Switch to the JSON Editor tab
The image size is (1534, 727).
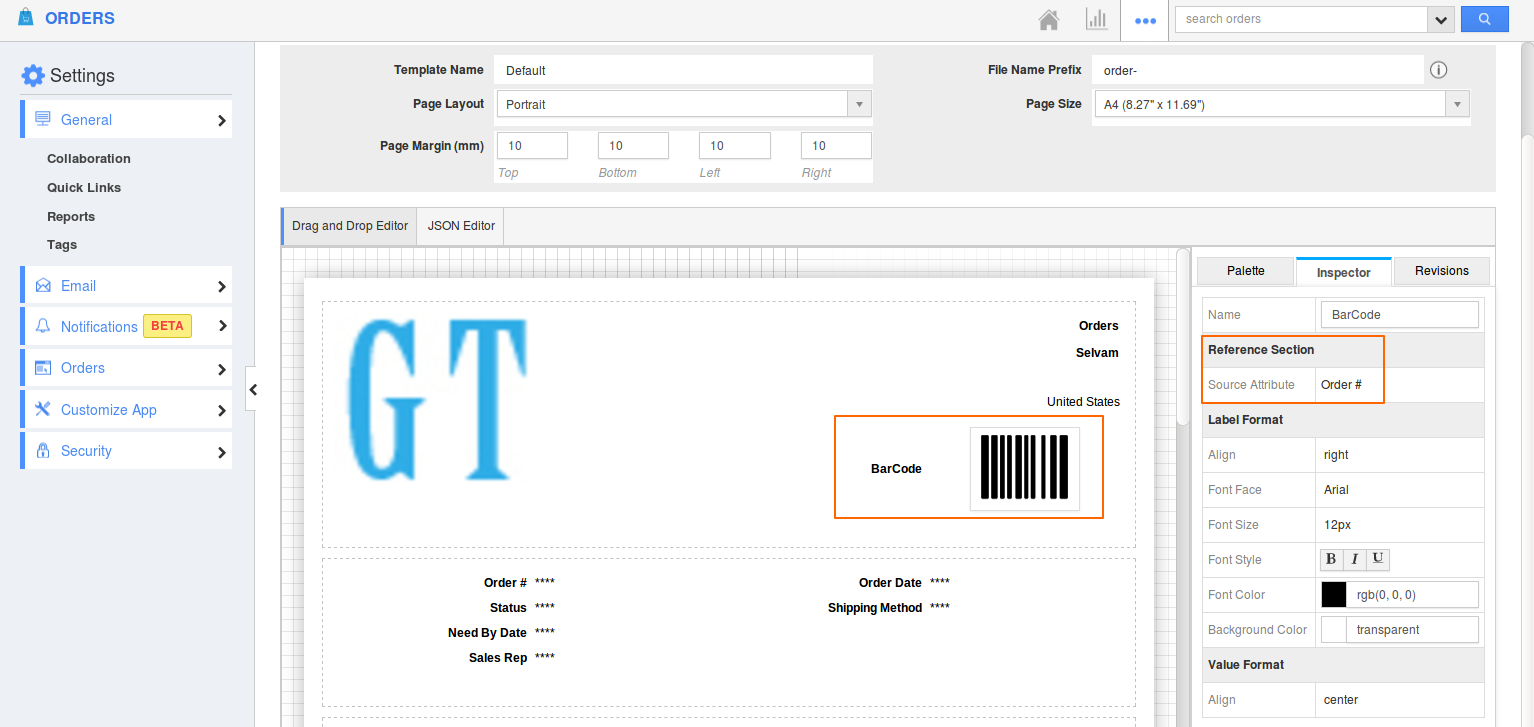[461, 226]
